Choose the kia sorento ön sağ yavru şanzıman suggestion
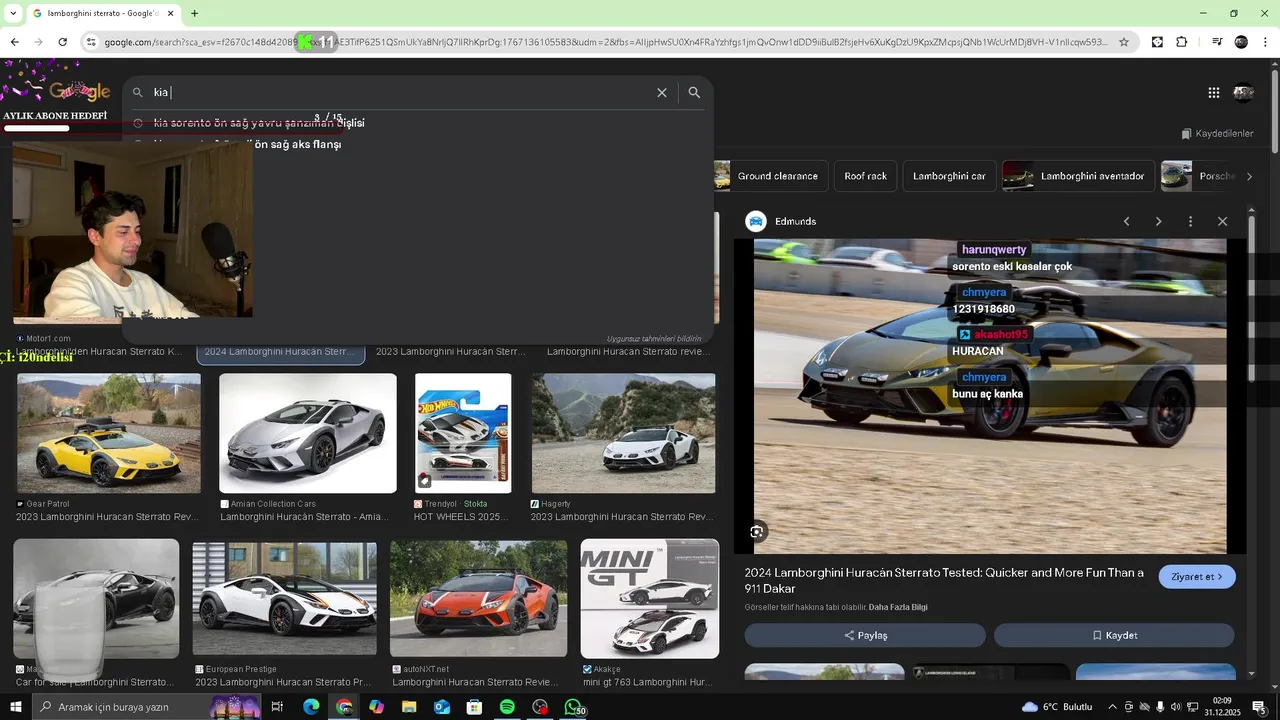1280x720 pixels. point(259,123)
